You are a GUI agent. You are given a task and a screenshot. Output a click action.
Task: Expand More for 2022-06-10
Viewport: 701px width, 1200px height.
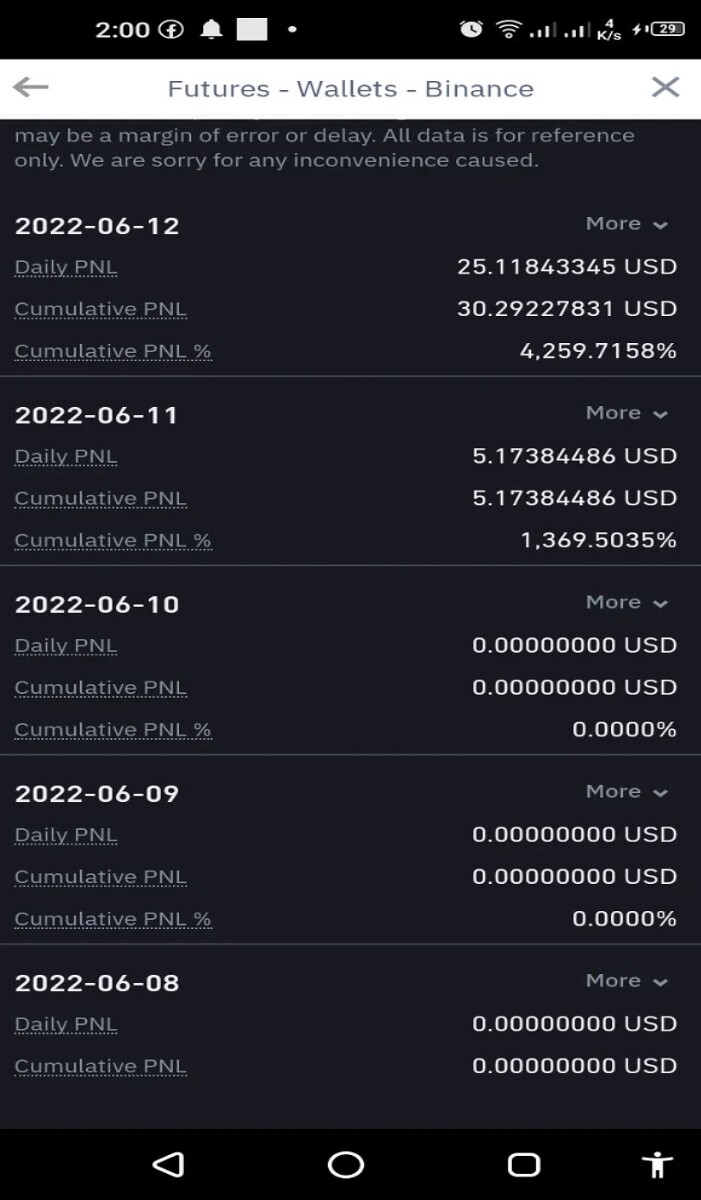pyautogui.click(x=626, y=602)
